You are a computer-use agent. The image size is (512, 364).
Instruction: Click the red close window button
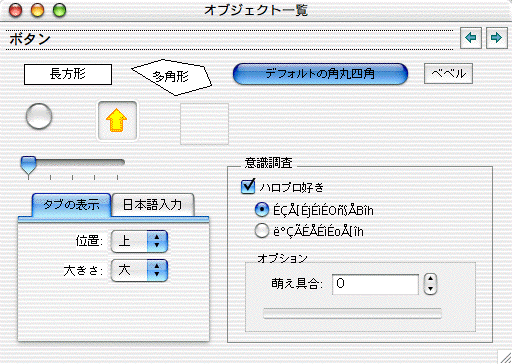point(15,10)
